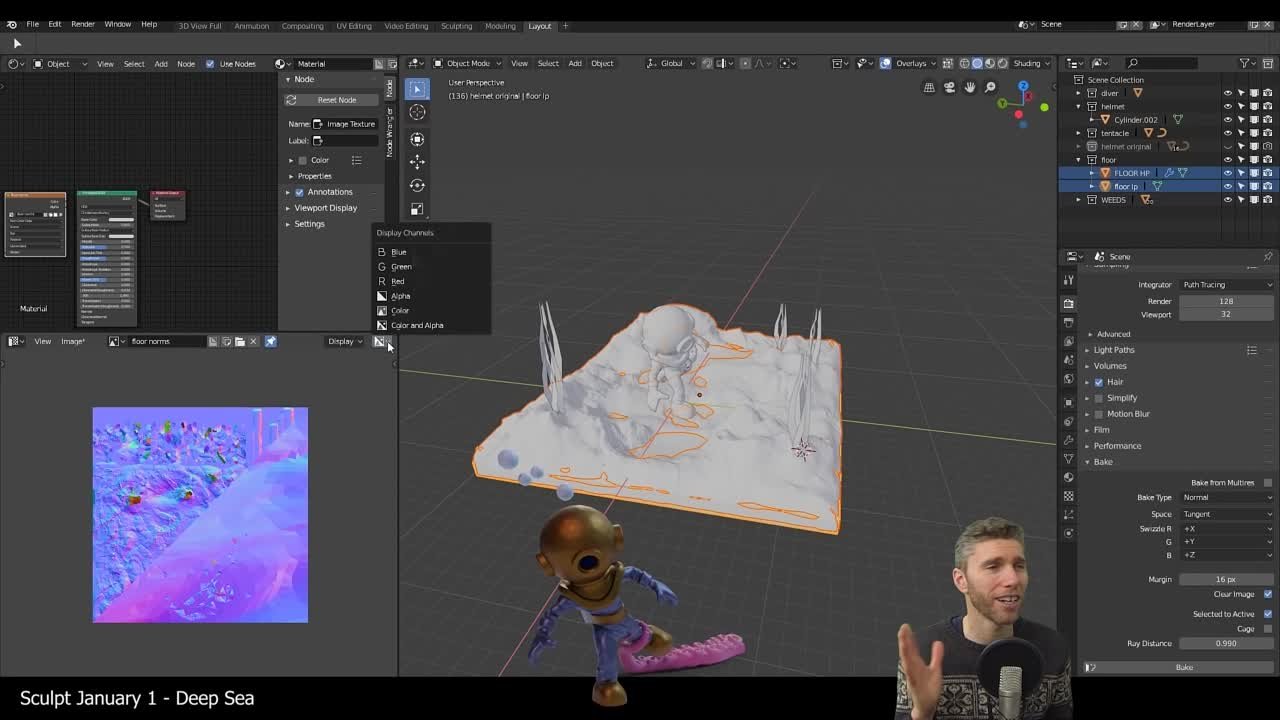Open the Display dropdown in the image editor
The image size is (1280, 720).
(x=344, y=341)
